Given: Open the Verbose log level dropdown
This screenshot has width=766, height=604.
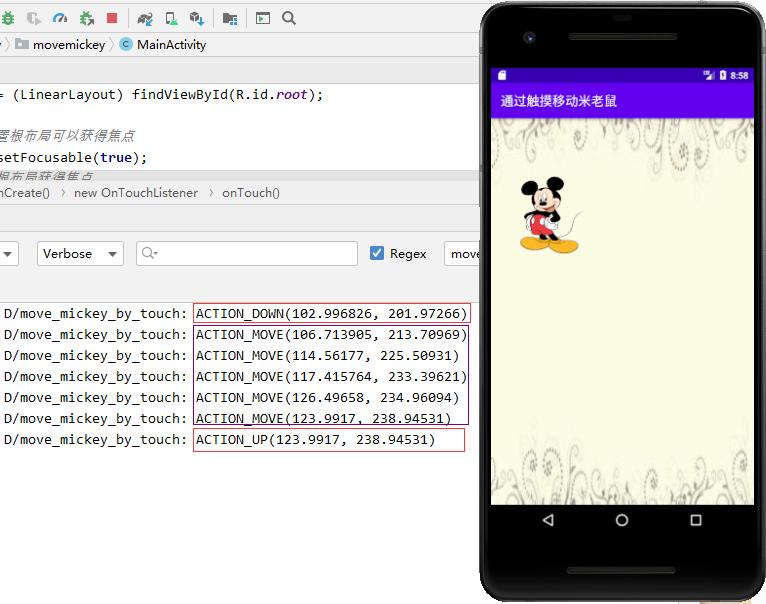Looking at the screenshot, I should [x=80, y=254].
